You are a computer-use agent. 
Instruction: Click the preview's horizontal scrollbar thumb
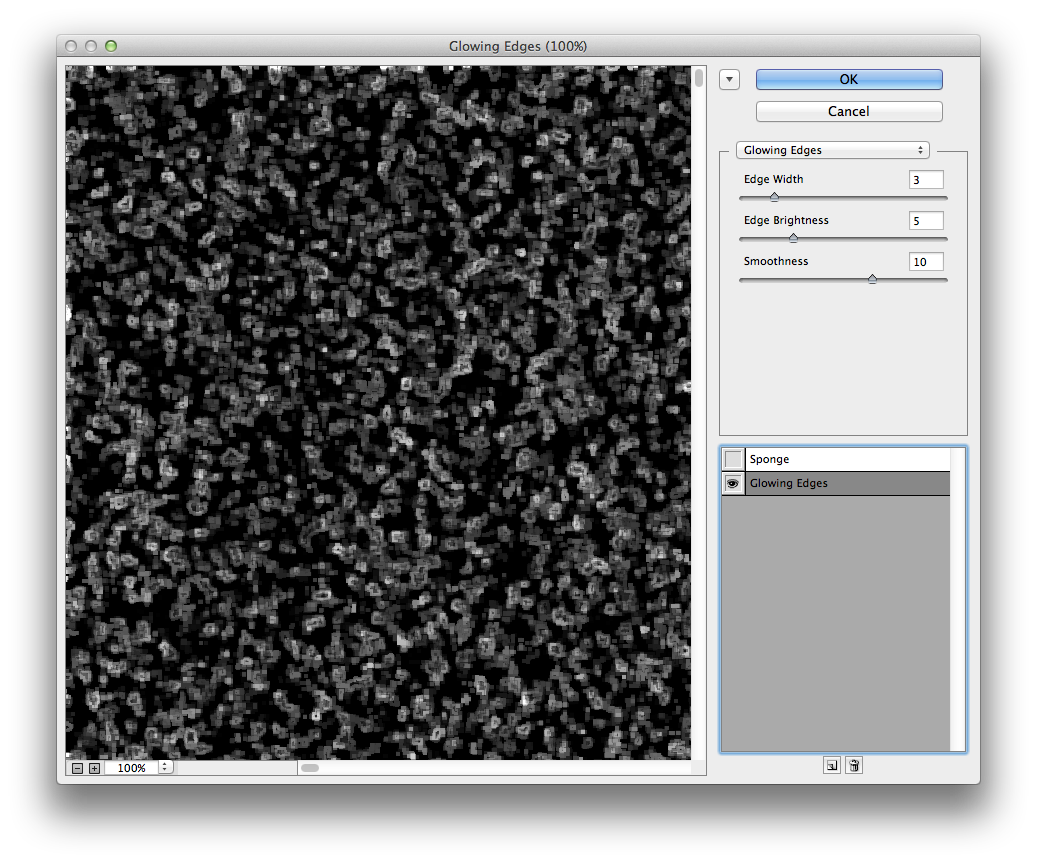click(x=310, y=768)
